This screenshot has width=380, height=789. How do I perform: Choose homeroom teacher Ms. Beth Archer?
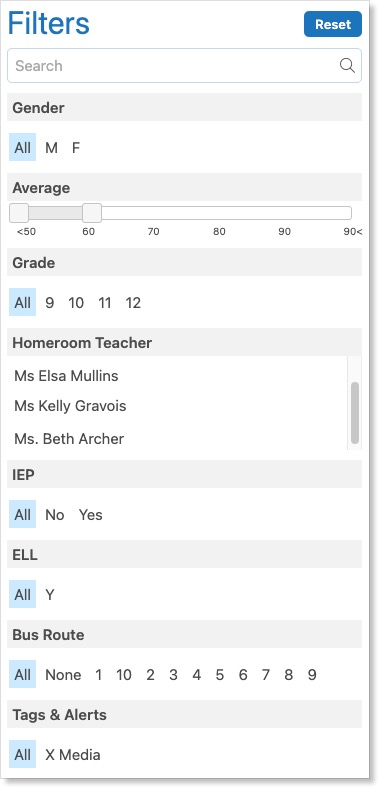click(x=69, y=439)
